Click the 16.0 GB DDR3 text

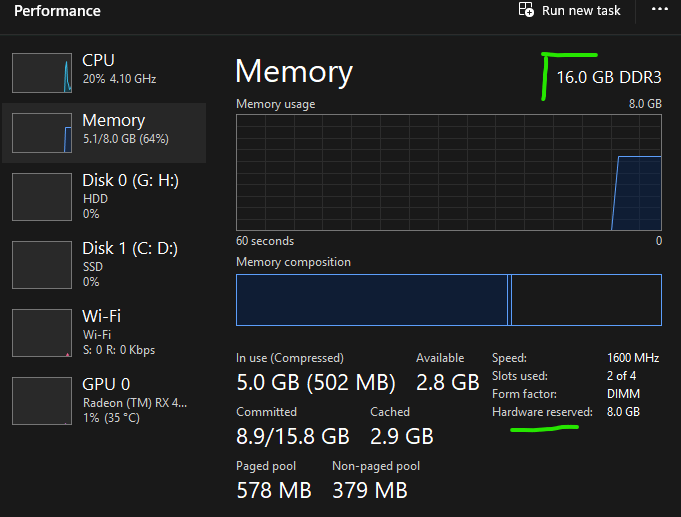click(609, 77)
